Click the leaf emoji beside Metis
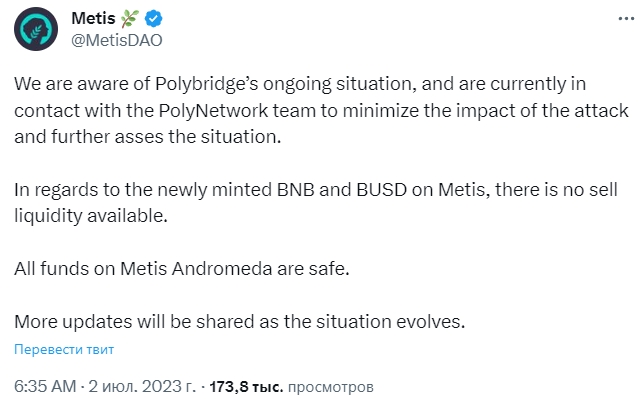Image resolution: width=644 pixels, height=399 pixels. [130, 18]
